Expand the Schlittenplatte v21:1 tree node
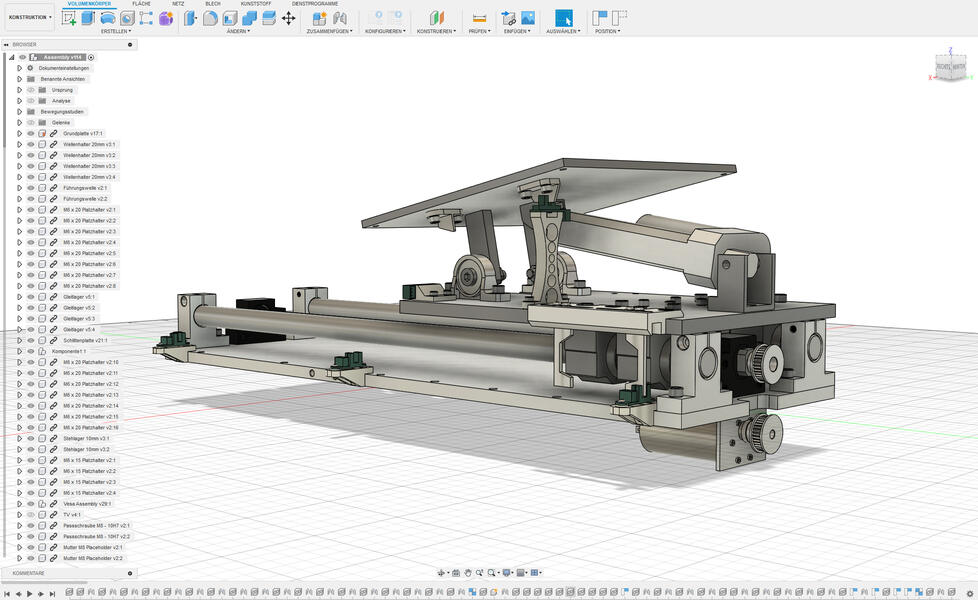 19,341
